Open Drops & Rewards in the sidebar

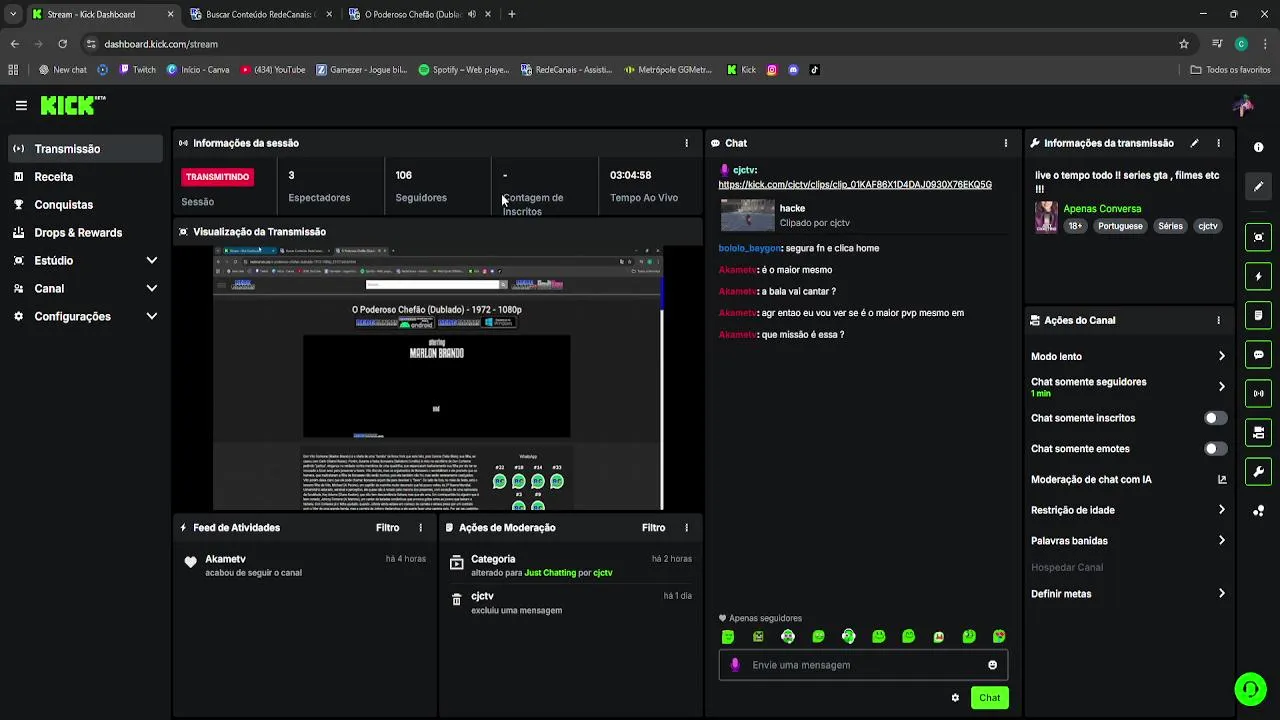point(85,233)
